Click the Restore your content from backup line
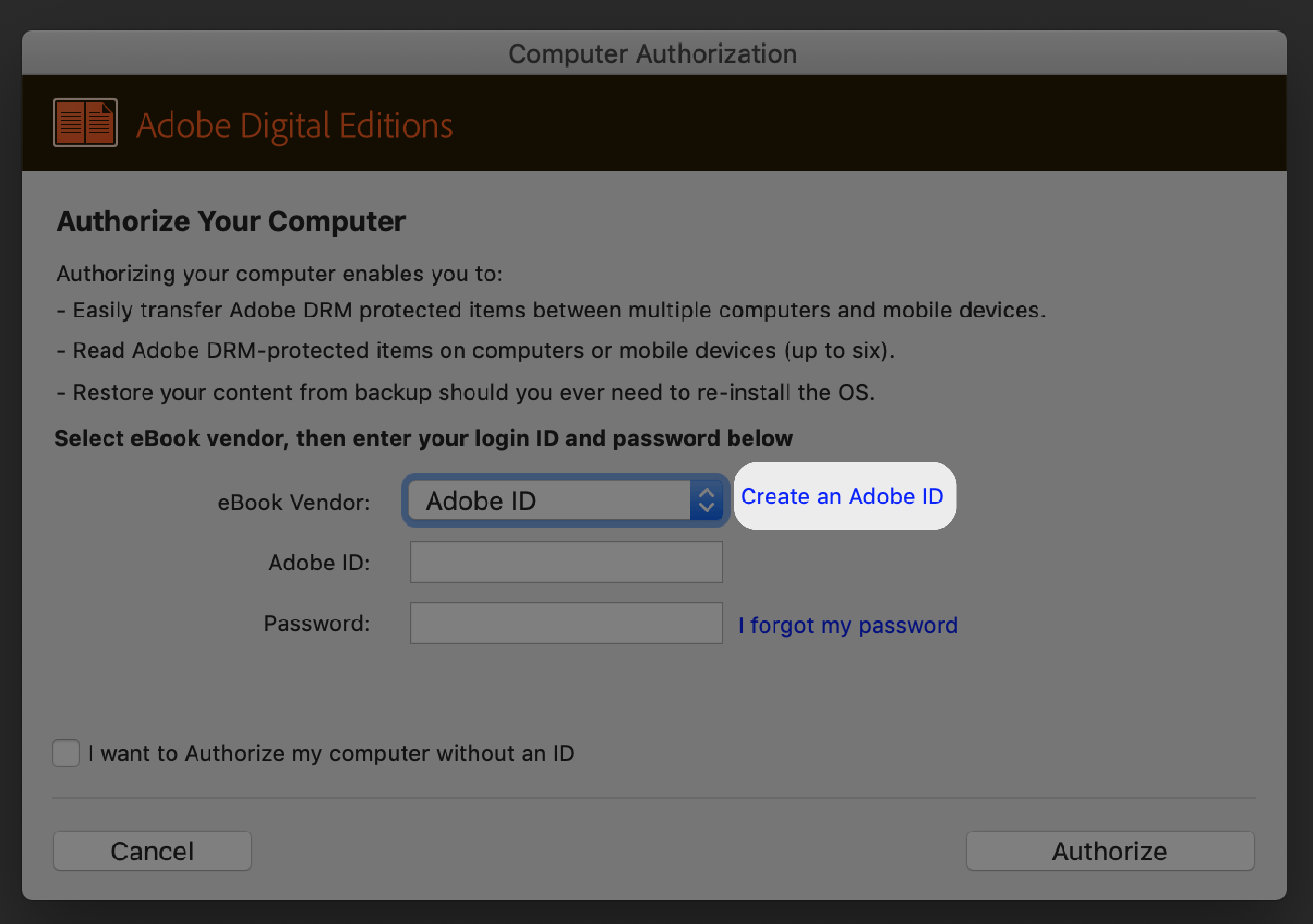Image resolution: width=1313 pixels, height=924 pixels. 466,393
